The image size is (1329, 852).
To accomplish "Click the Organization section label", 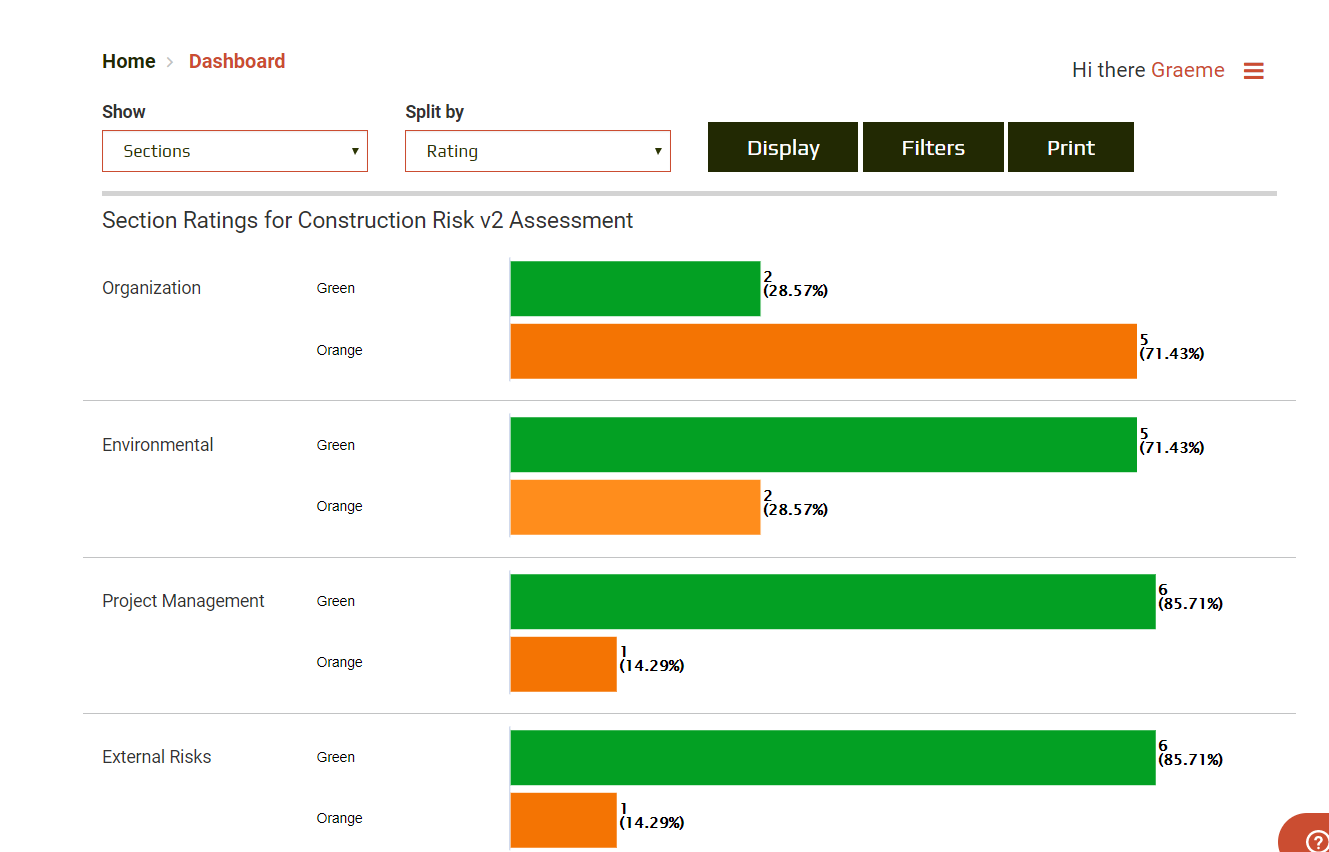I will [151, 288].
